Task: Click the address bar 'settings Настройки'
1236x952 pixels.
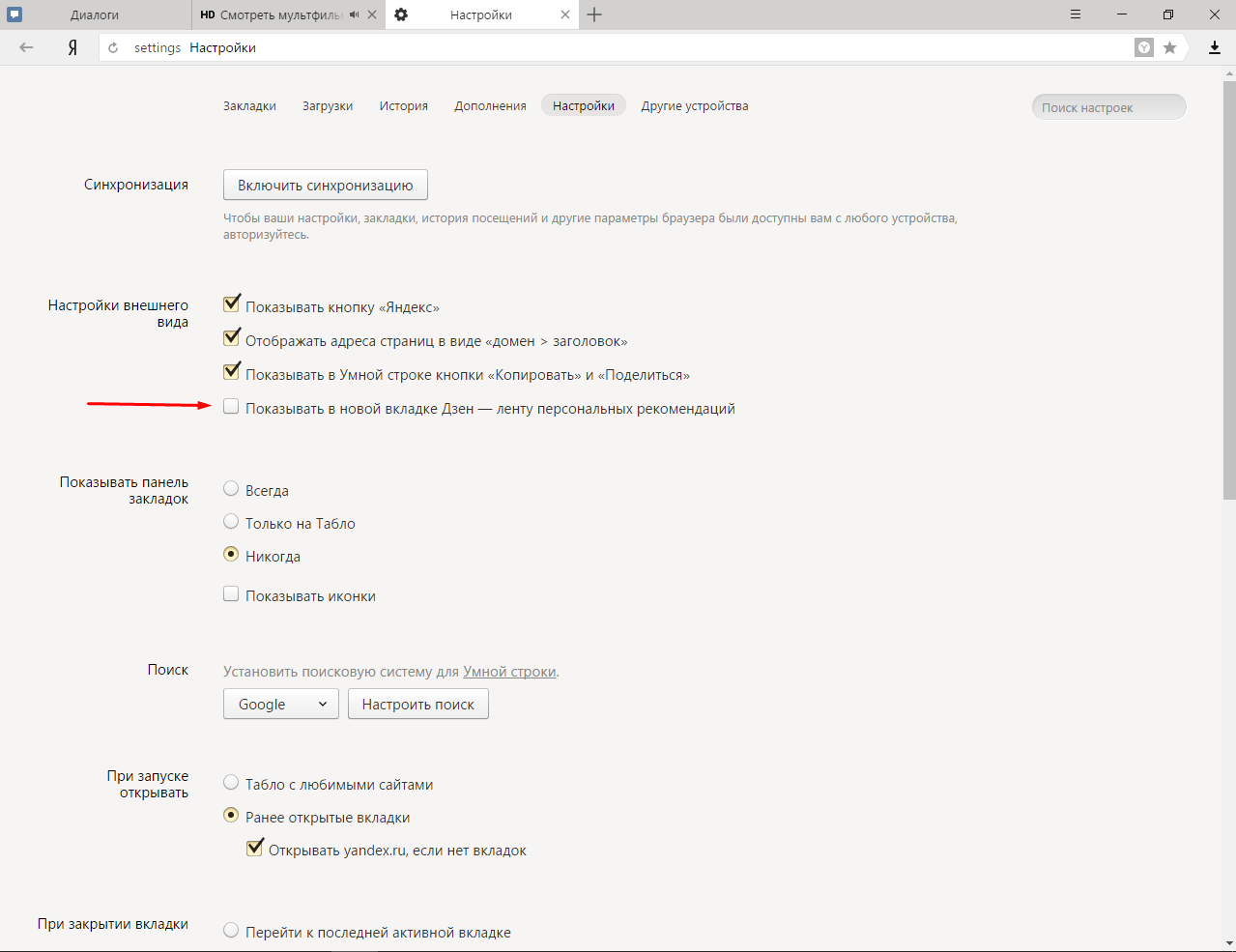Action: pyautogui.click(x=615, y=47)
